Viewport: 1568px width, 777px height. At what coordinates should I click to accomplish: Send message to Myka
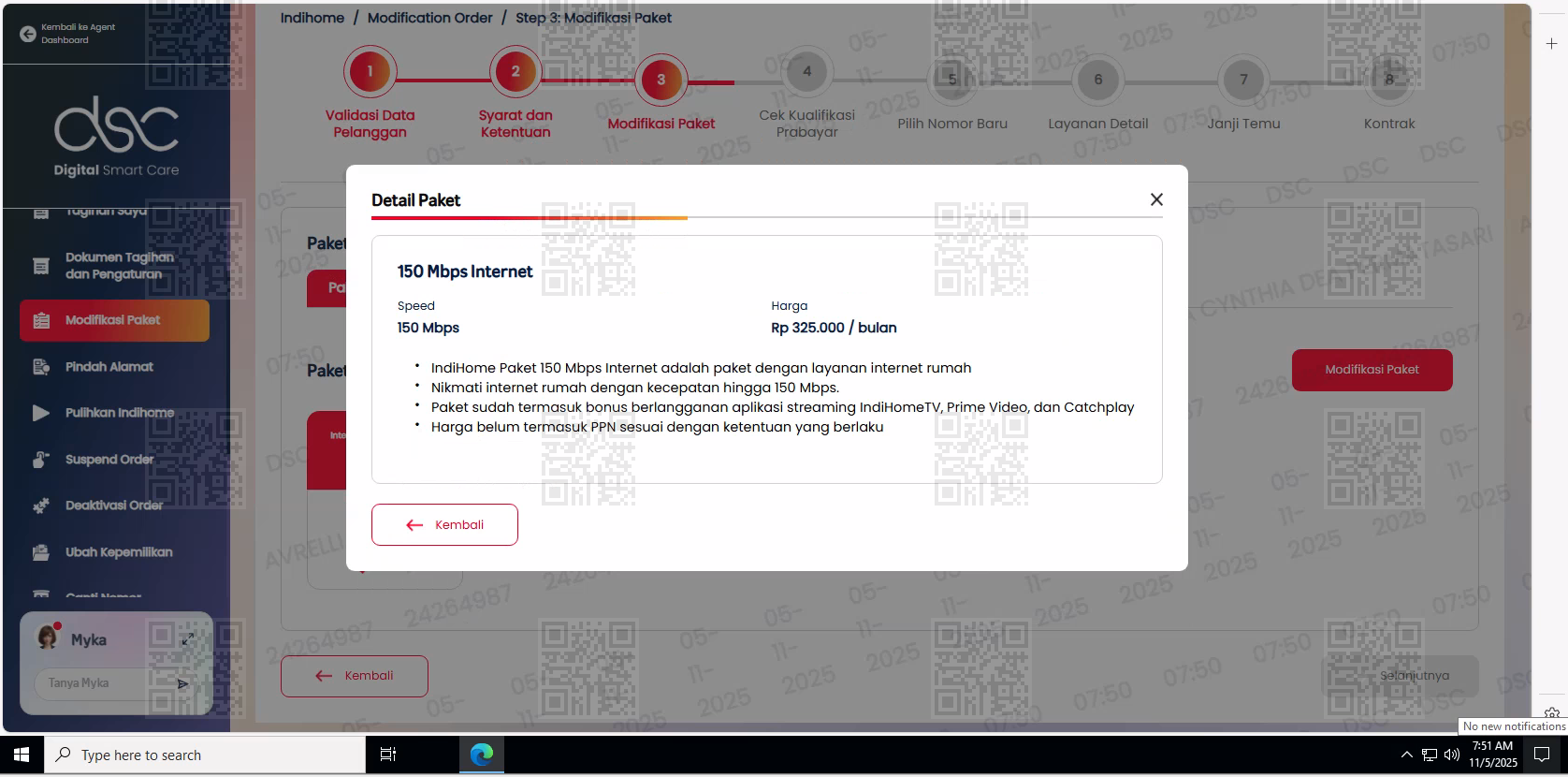183,683
